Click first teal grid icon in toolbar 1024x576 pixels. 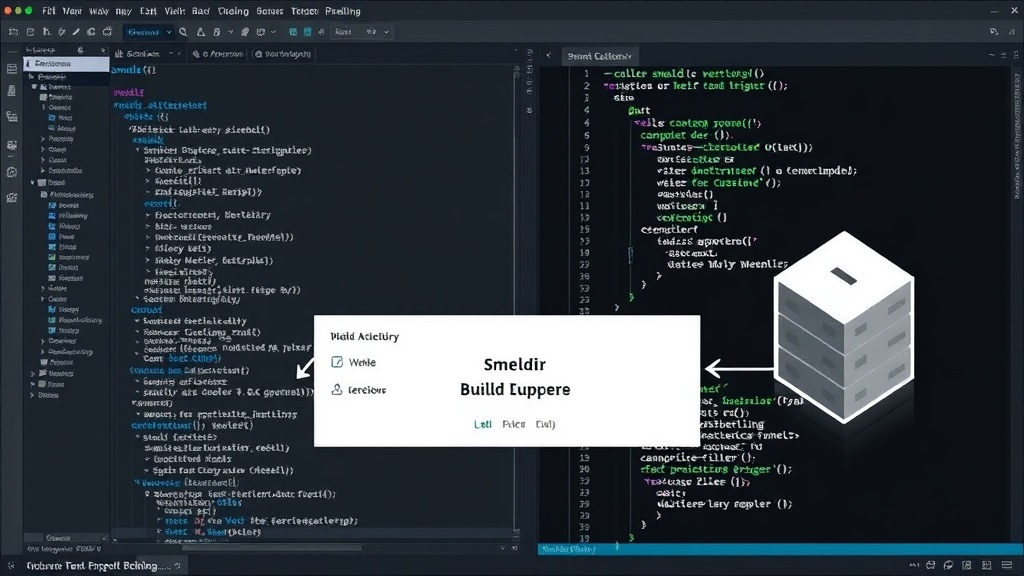pos(293,32)
